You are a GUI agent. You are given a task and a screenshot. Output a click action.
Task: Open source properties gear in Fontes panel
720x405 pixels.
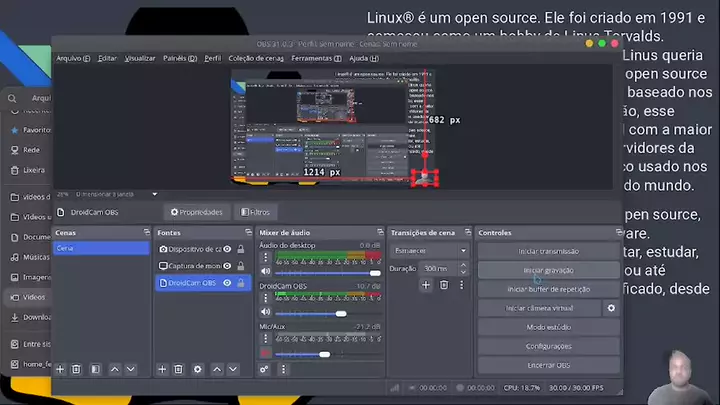point(197,369)
